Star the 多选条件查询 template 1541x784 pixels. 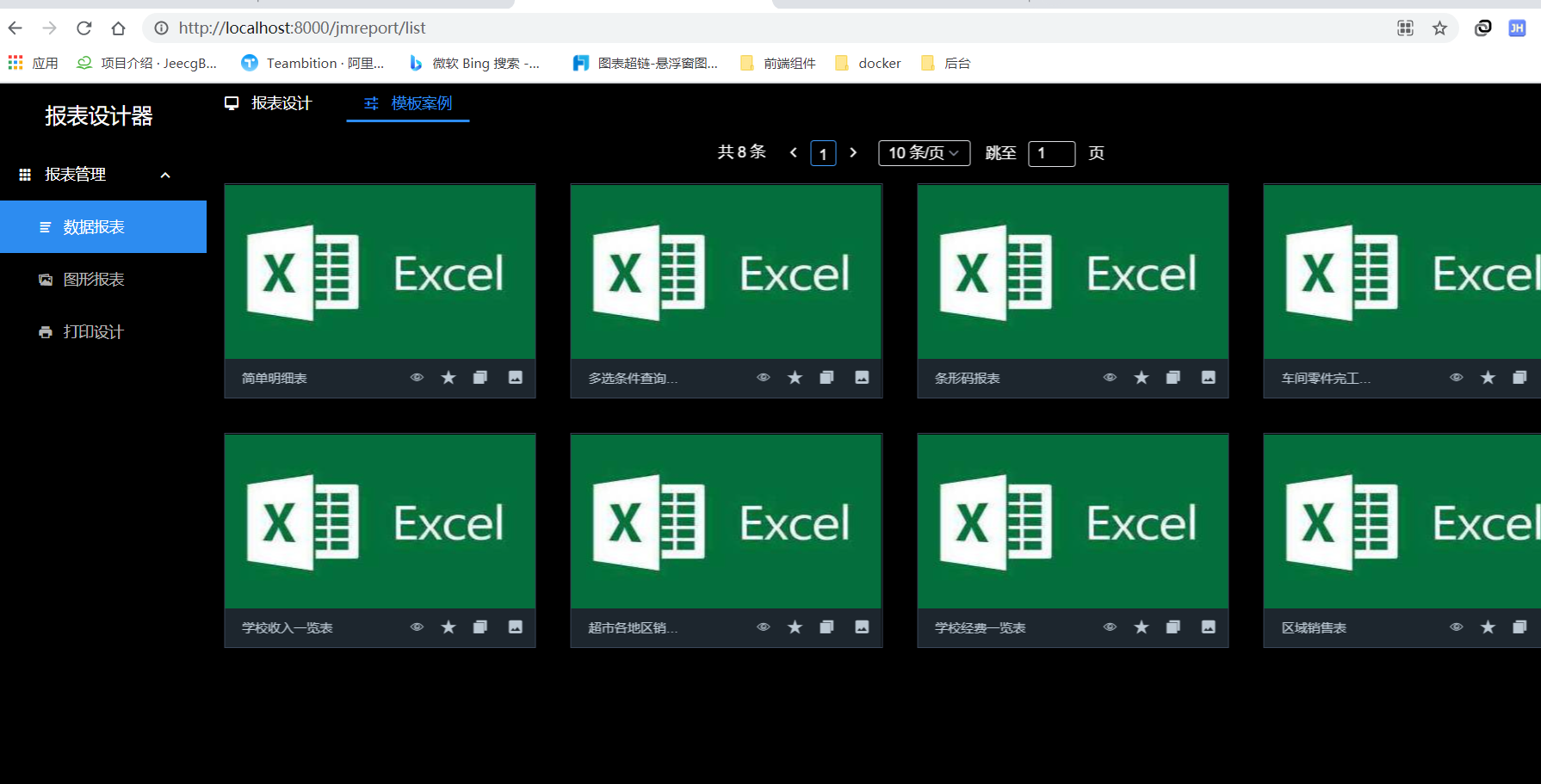795,378
